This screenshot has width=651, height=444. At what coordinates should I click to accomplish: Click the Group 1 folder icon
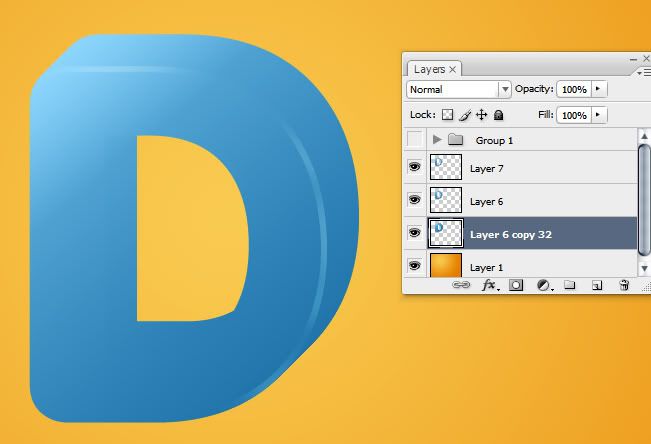[x=455, y=140]
